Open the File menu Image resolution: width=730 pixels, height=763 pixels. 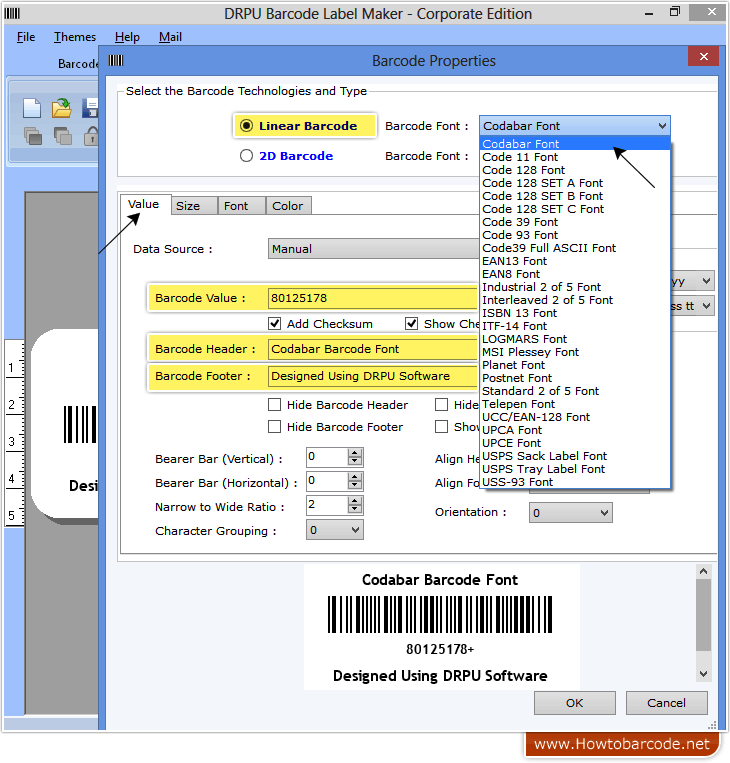click(x=26, y=37)
